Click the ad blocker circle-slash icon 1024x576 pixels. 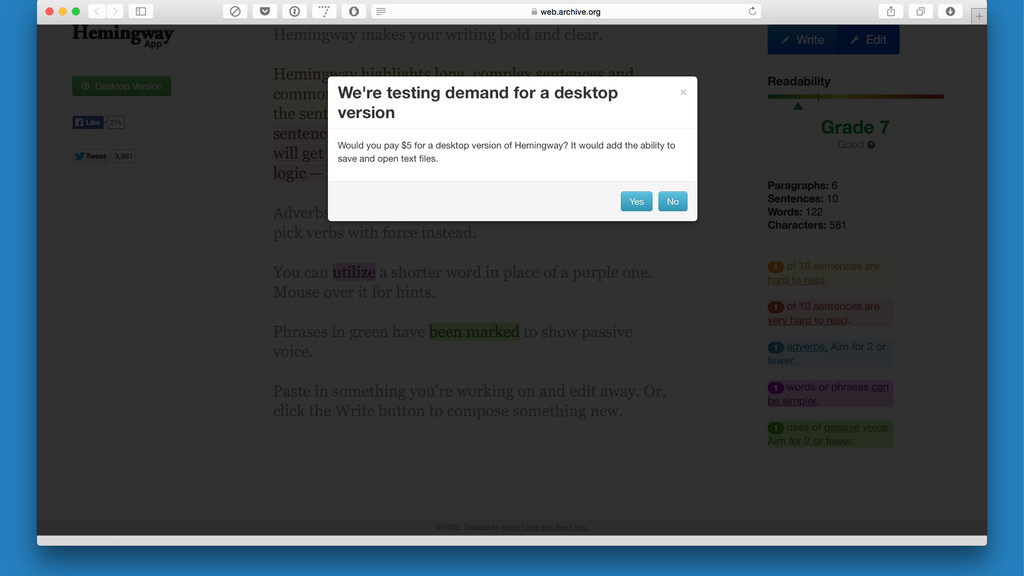pos(235,11)
